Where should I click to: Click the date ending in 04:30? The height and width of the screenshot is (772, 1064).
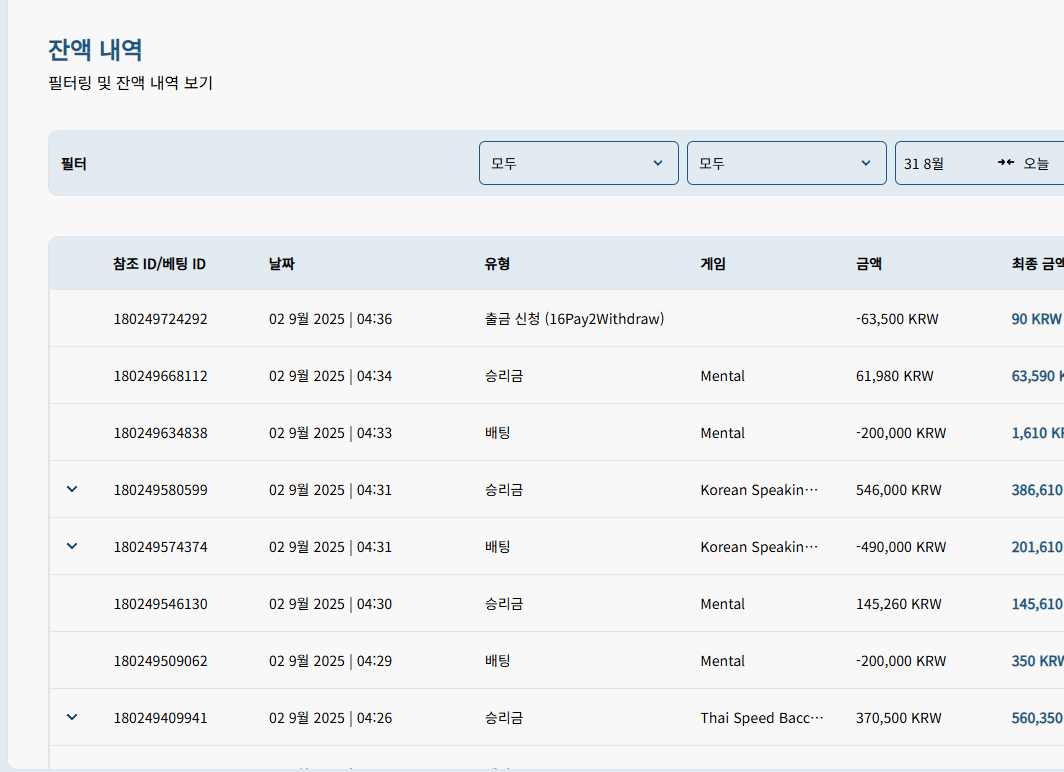click(330, 604)
